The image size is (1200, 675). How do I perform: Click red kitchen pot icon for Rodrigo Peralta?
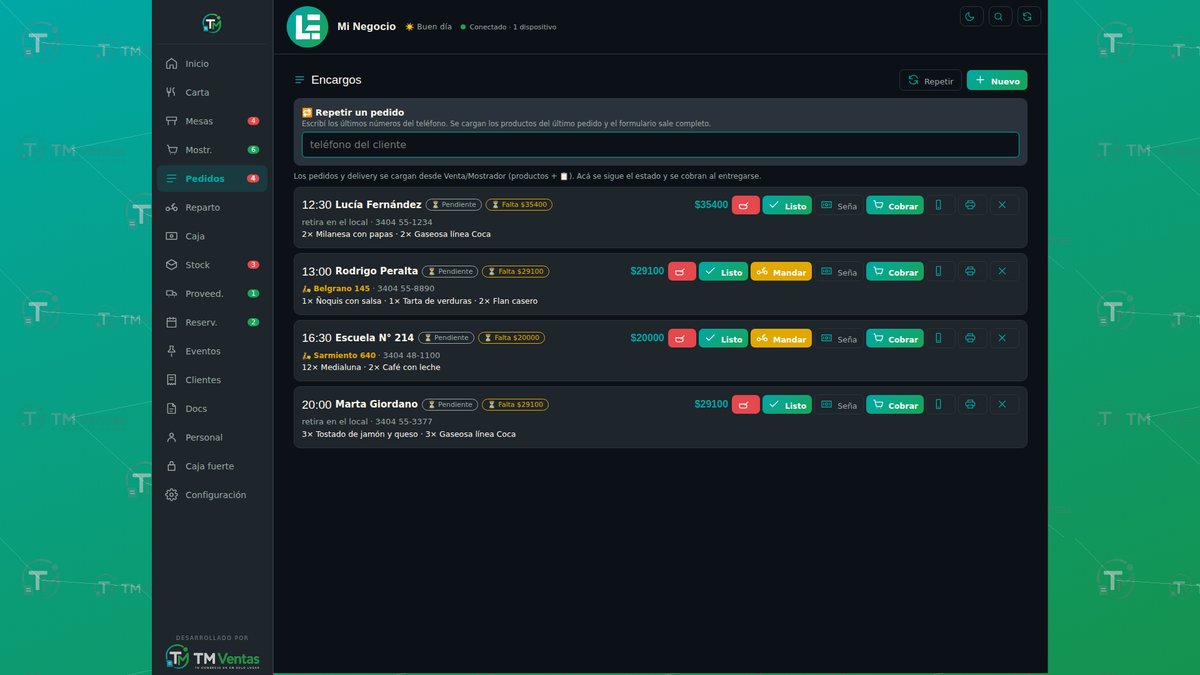tap(682, 271)
